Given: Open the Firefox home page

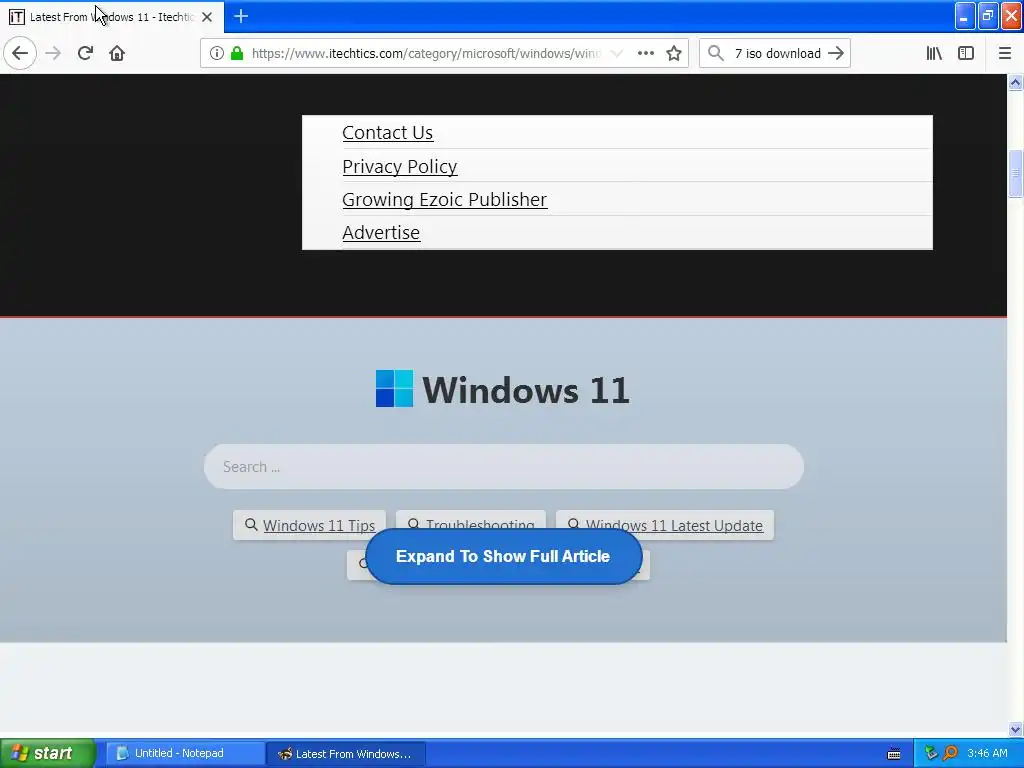Looking at the screenshot, I should (x=117, y=53).
